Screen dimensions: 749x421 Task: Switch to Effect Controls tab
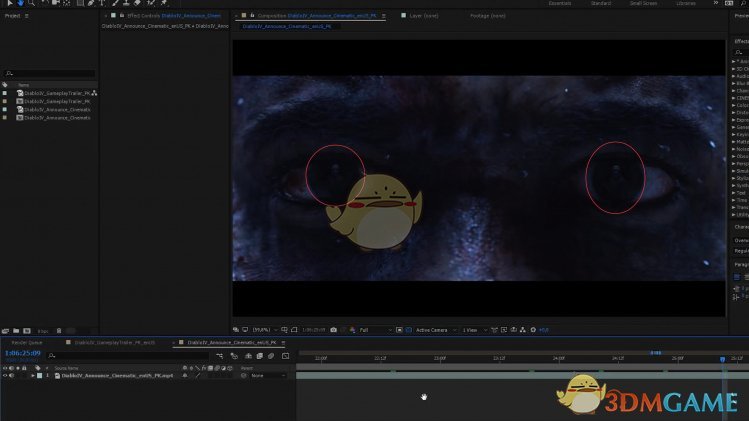tap(174, 16)
